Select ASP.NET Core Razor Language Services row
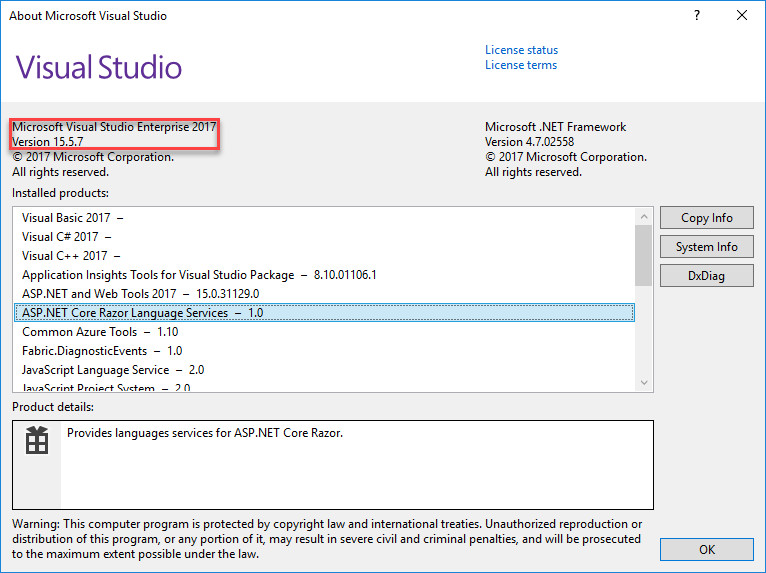The width and height of the screenshot is (766, 573). click(x=324, y=313)
